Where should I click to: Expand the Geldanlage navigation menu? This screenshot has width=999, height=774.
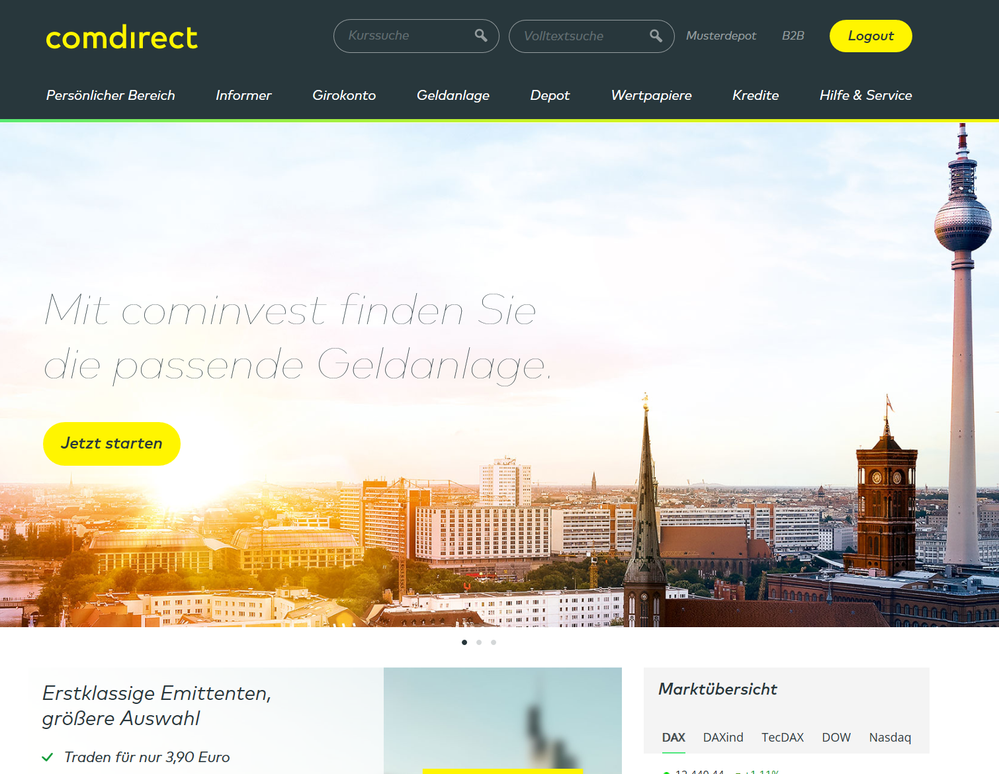[453, 95]
